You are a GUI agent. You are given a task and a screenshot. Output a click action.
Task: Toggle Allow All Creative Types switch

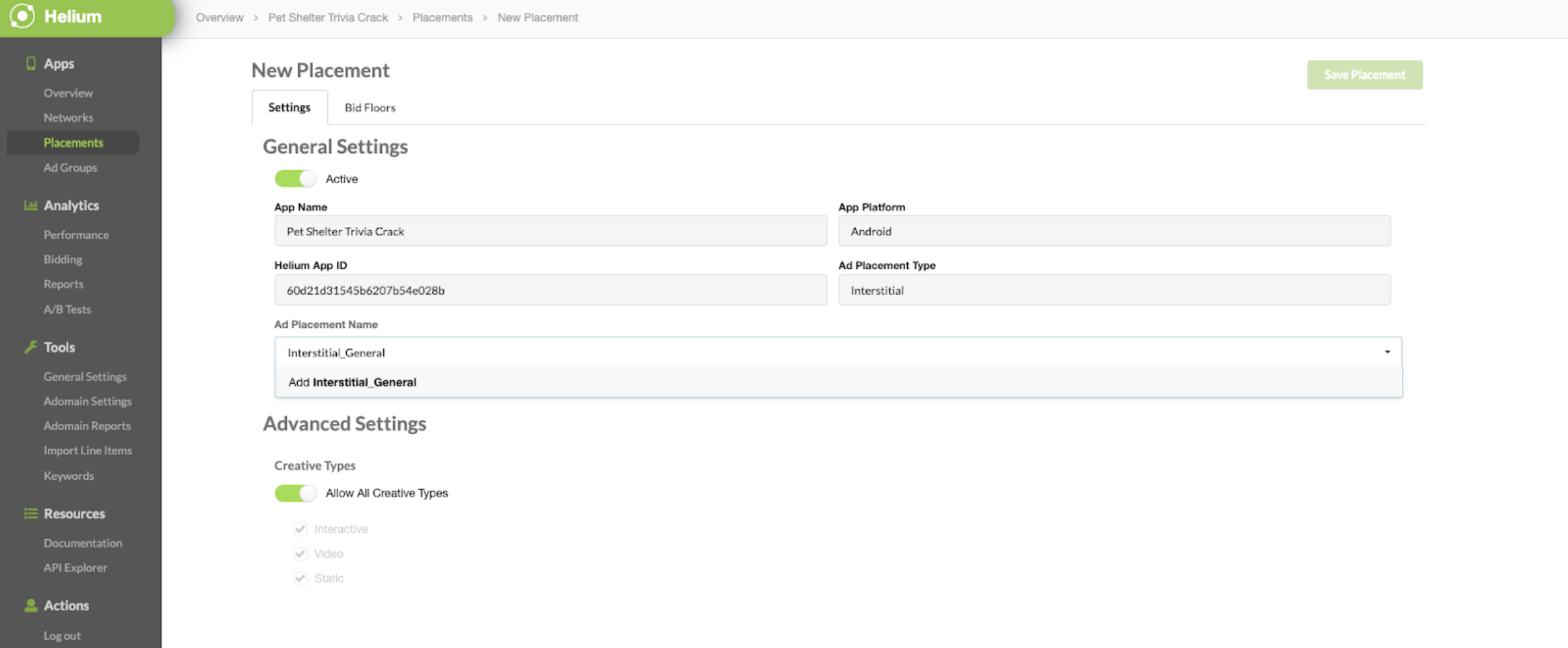tap(295, 493)
